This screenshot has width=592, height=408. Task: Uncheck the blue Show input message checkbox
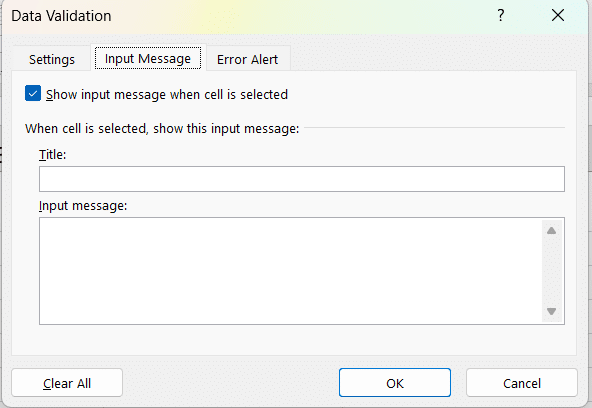click(33, 93)
